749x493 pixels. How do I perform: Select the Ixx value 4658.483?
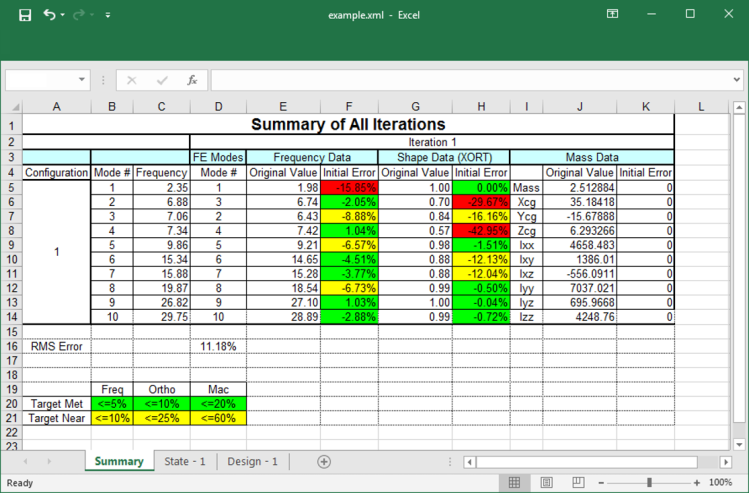point(579,245)
